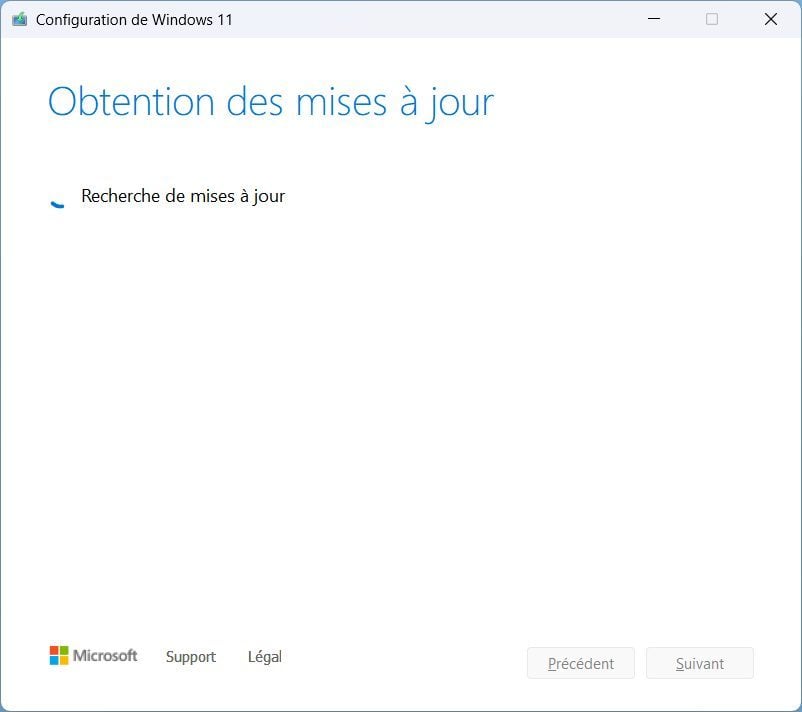Viewport: 802px width, 712px height.
Task: Click the "Configuration de Windows 11" title text
Action: coord(134,19)
